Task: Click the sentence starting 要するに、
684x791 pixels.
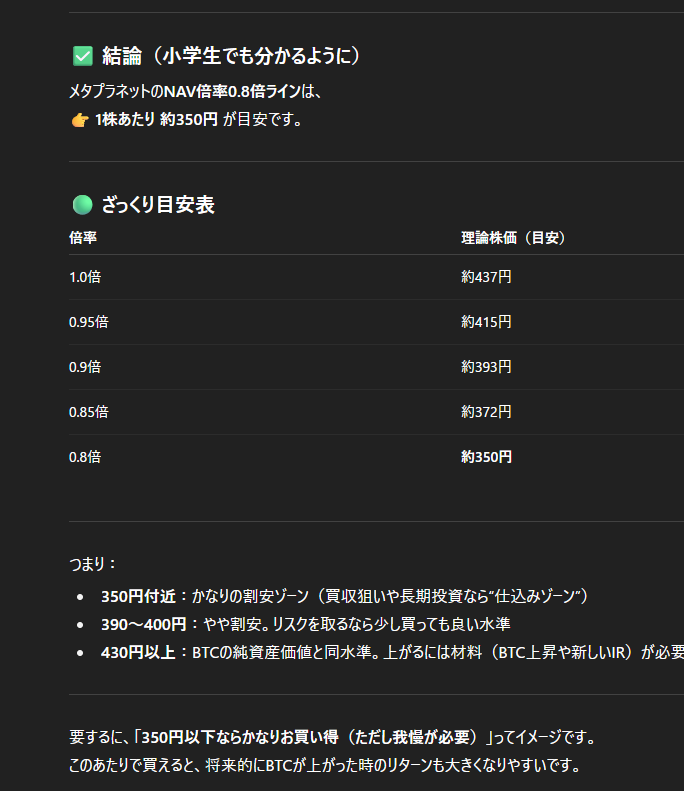Action: pyautogui.click(x=333, y=737)
